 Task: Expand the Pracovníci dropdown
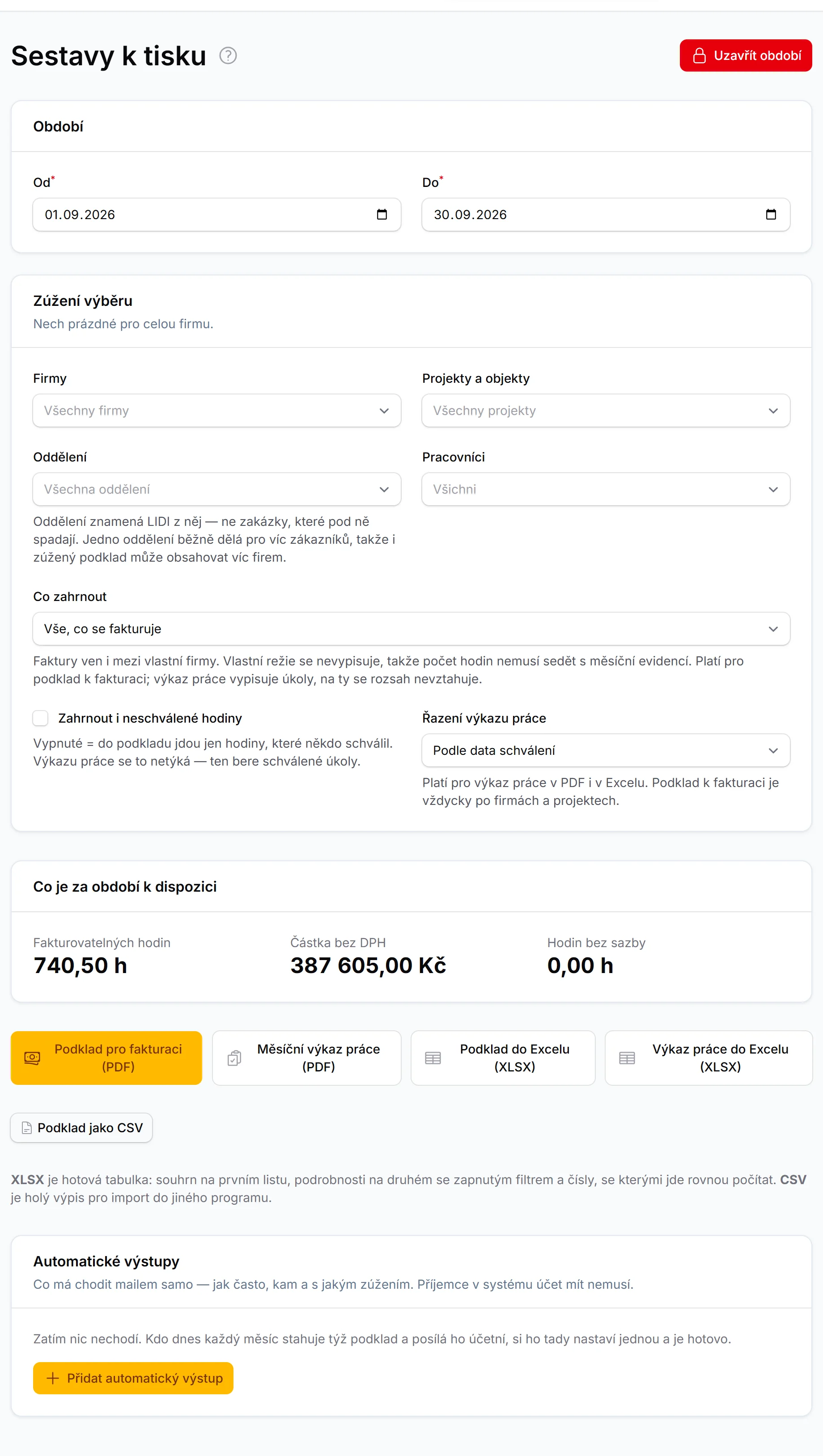606,489
